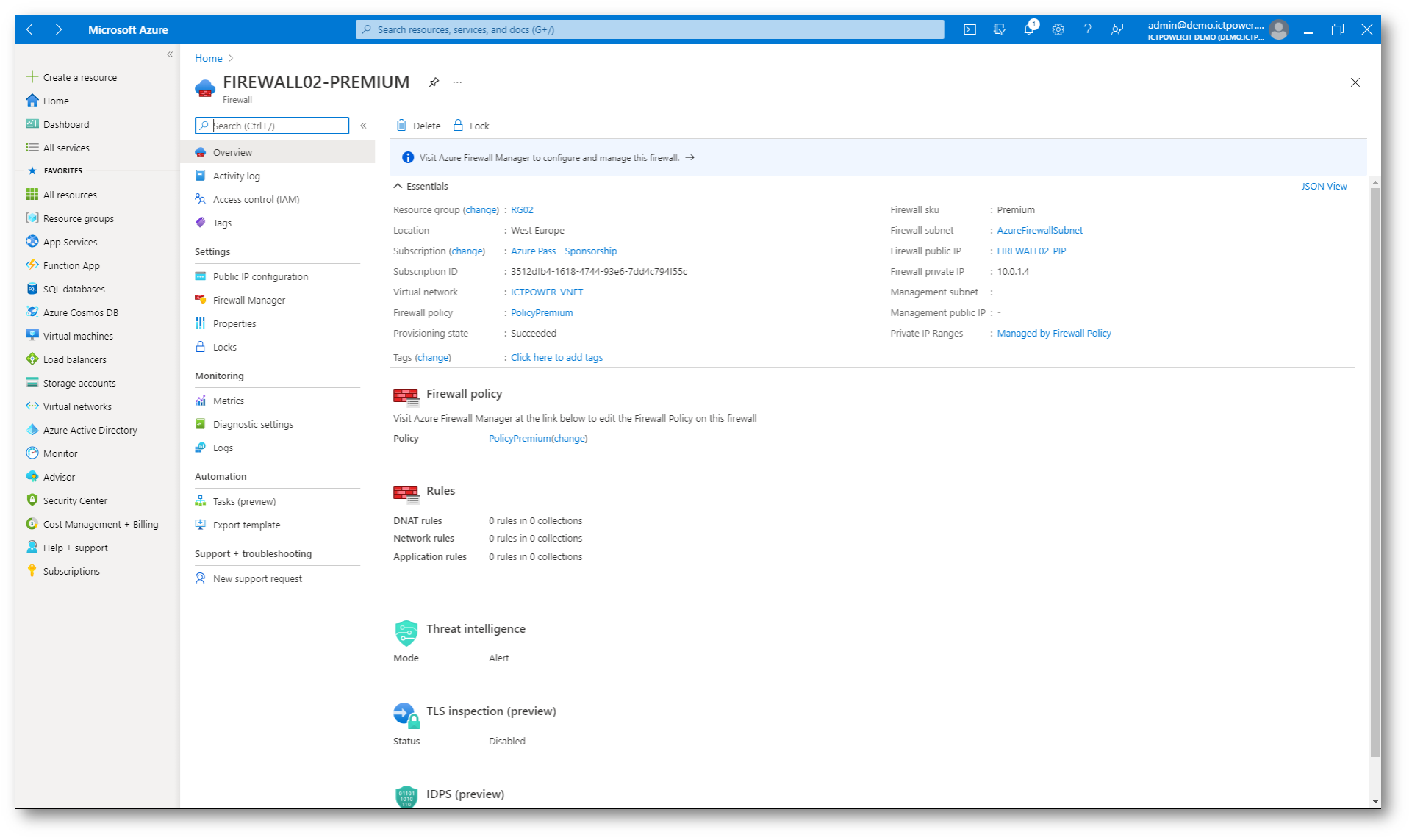Viewport: 1412px width, 840px height.
Task: Open the notifications bell
Action: [1029, 29]
